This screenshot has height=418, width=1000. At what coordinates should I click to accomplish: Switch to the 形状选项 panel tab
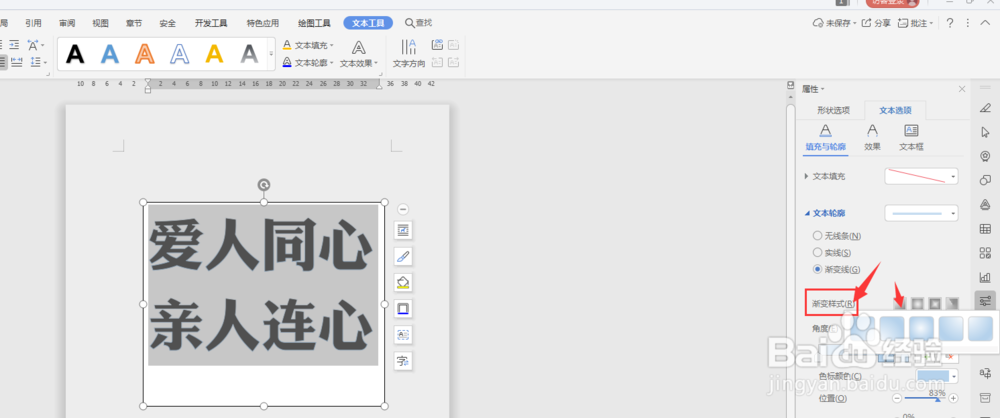(834, 110)
